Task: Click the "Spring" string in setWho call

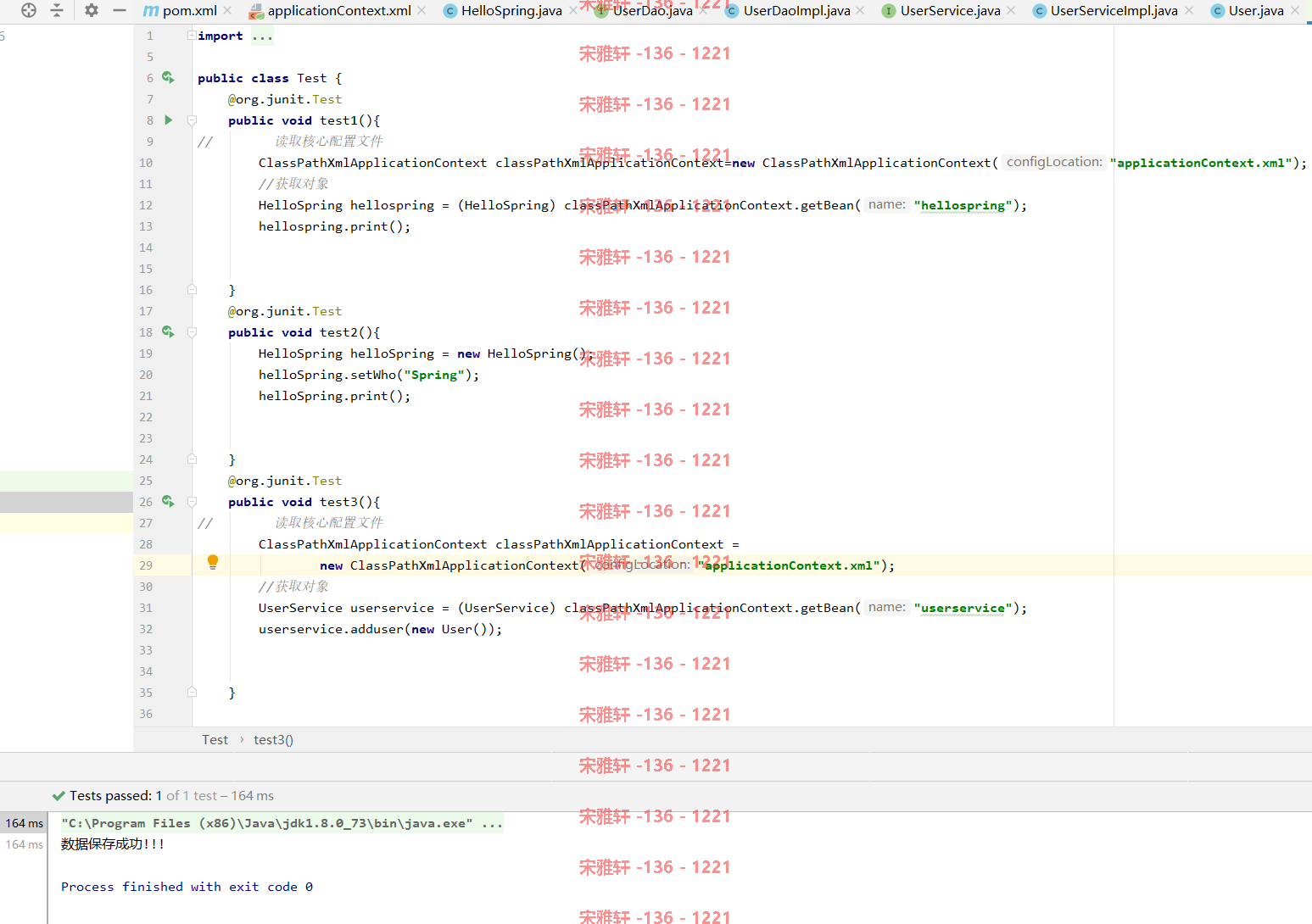Action: coord(434,375)
